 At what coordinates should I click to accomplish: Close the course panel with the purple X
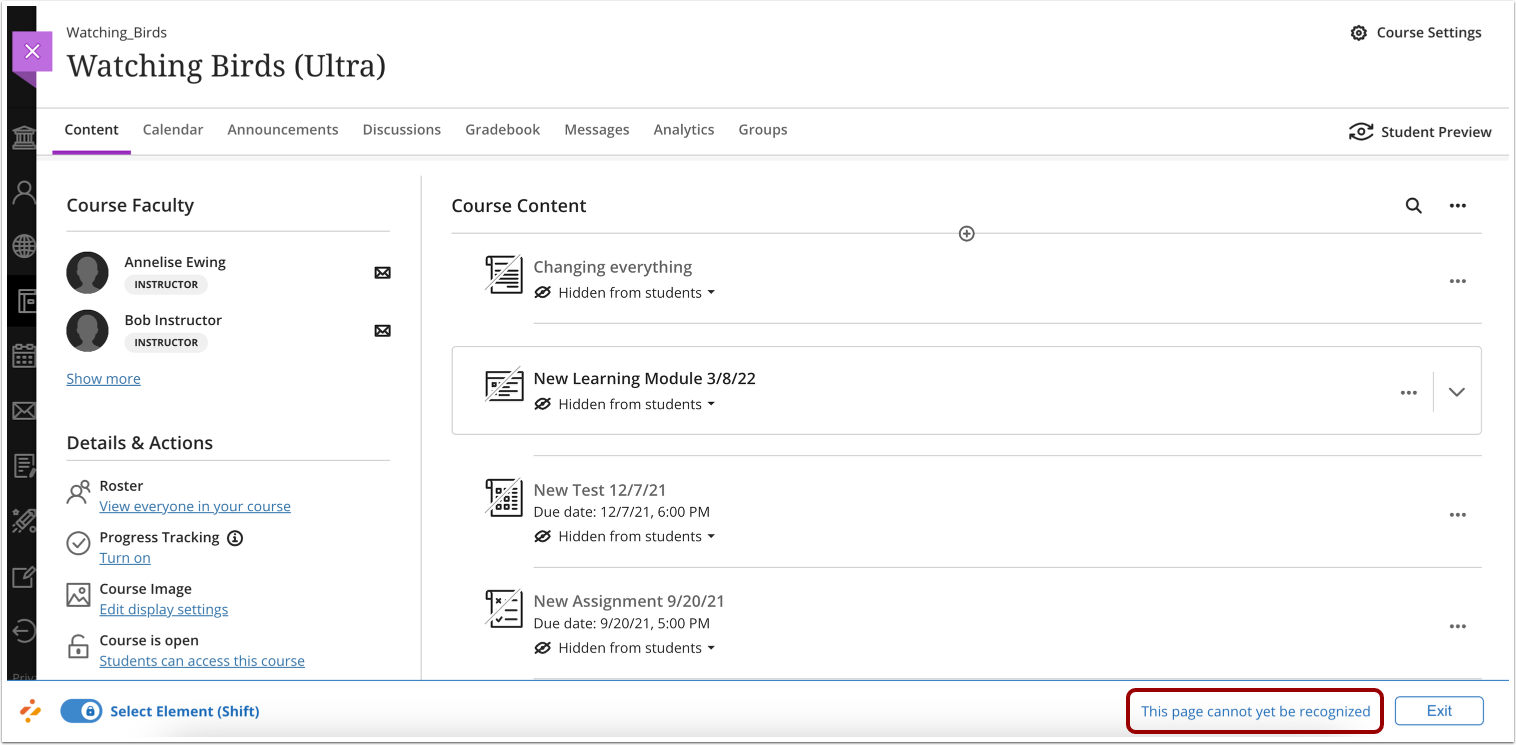[x=32, y=52]
